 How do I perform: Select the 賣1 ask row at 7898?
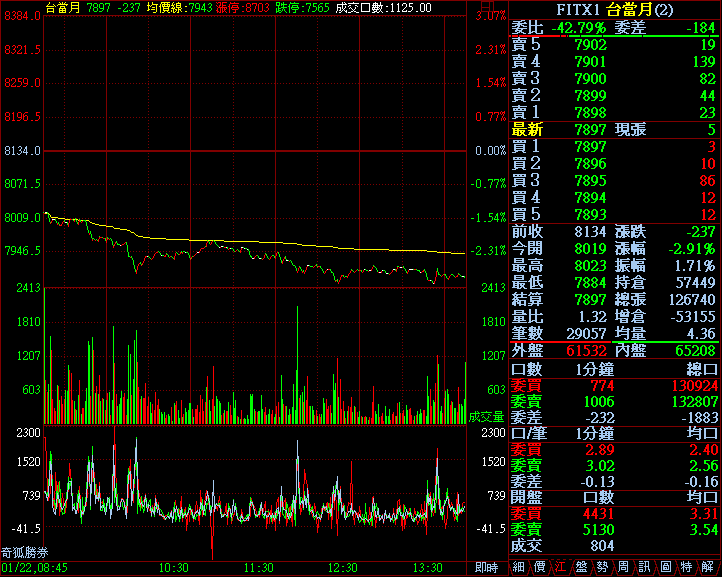tap(614, 113)
